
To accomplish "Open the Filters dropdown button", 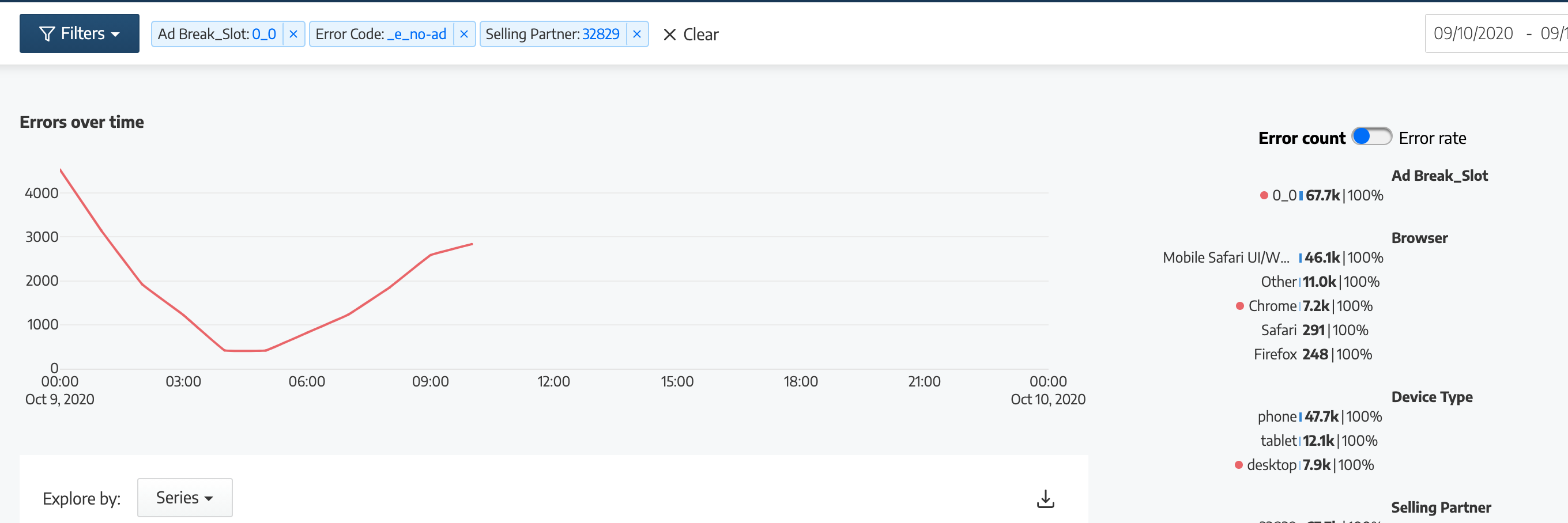I will [x=79, y=33].
